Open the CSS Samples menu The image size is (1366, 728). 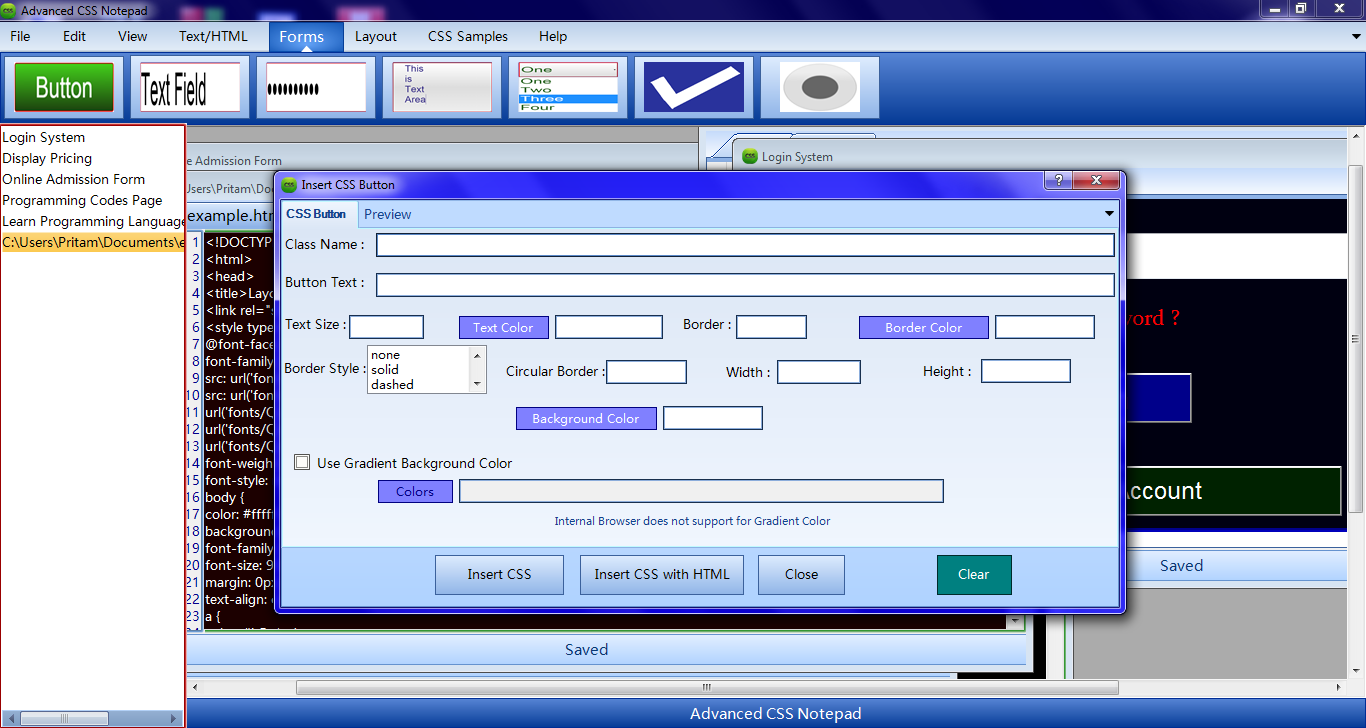tap(467, 36)
